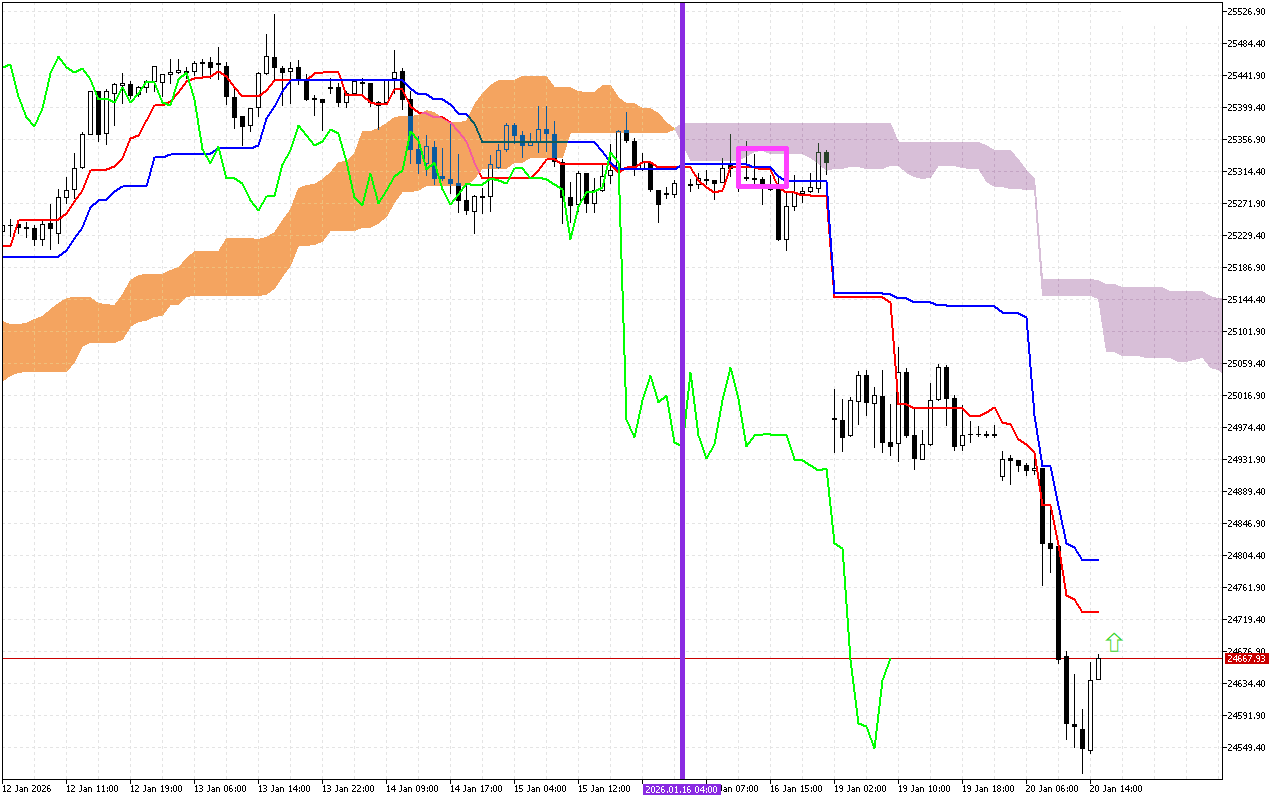
Task: Click the 24549.00 price axis label
Action: click(1246, 747)
